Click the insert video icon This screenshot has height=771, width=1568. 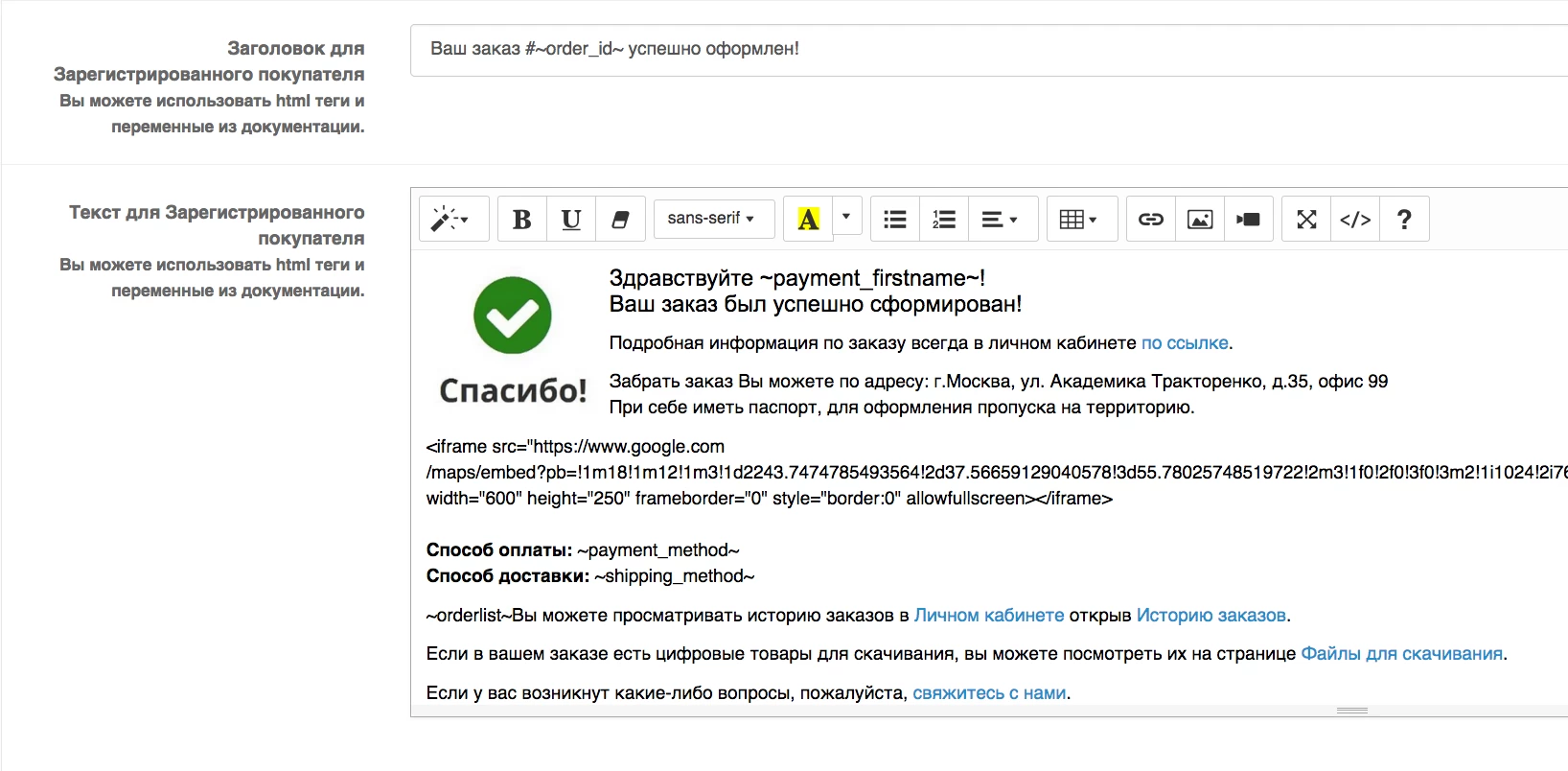pyautogui.click(x=1249, y=220)
